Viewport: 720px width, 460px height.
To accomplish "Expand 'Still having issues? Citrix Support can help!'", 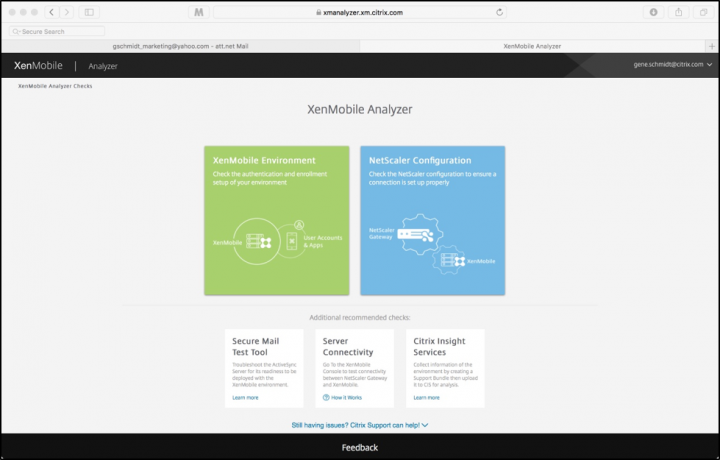I will [x=360, y=425].
